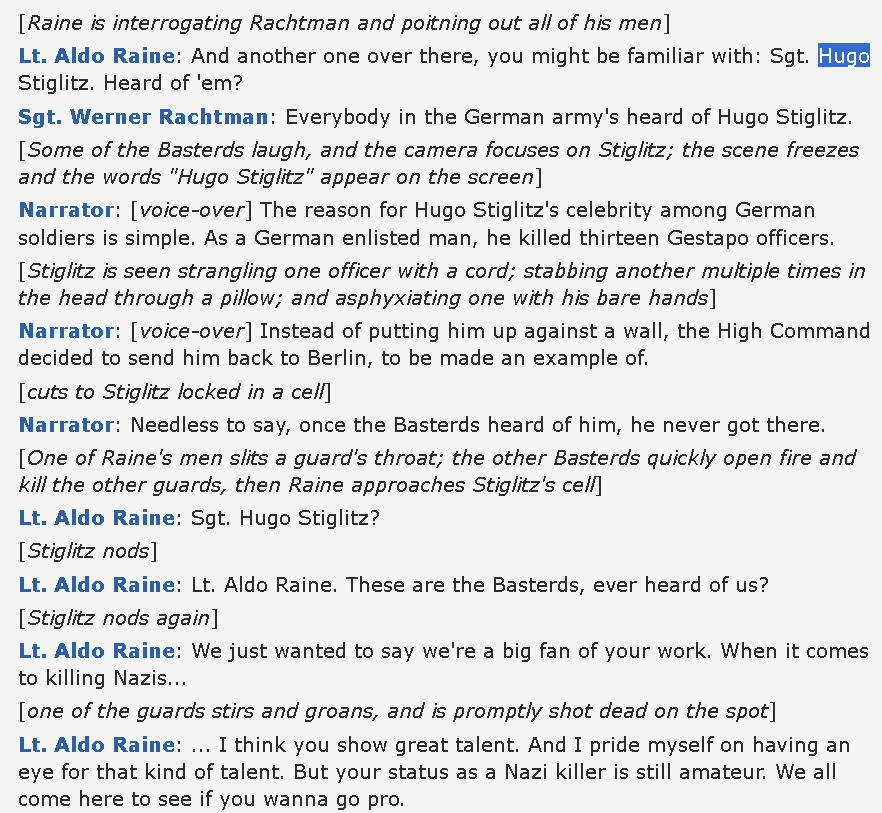Click the text "cuts to Stiglitz locked in a cell"
Image resolution: width=882 pixels, height=813 pixels.
point(176,392)
